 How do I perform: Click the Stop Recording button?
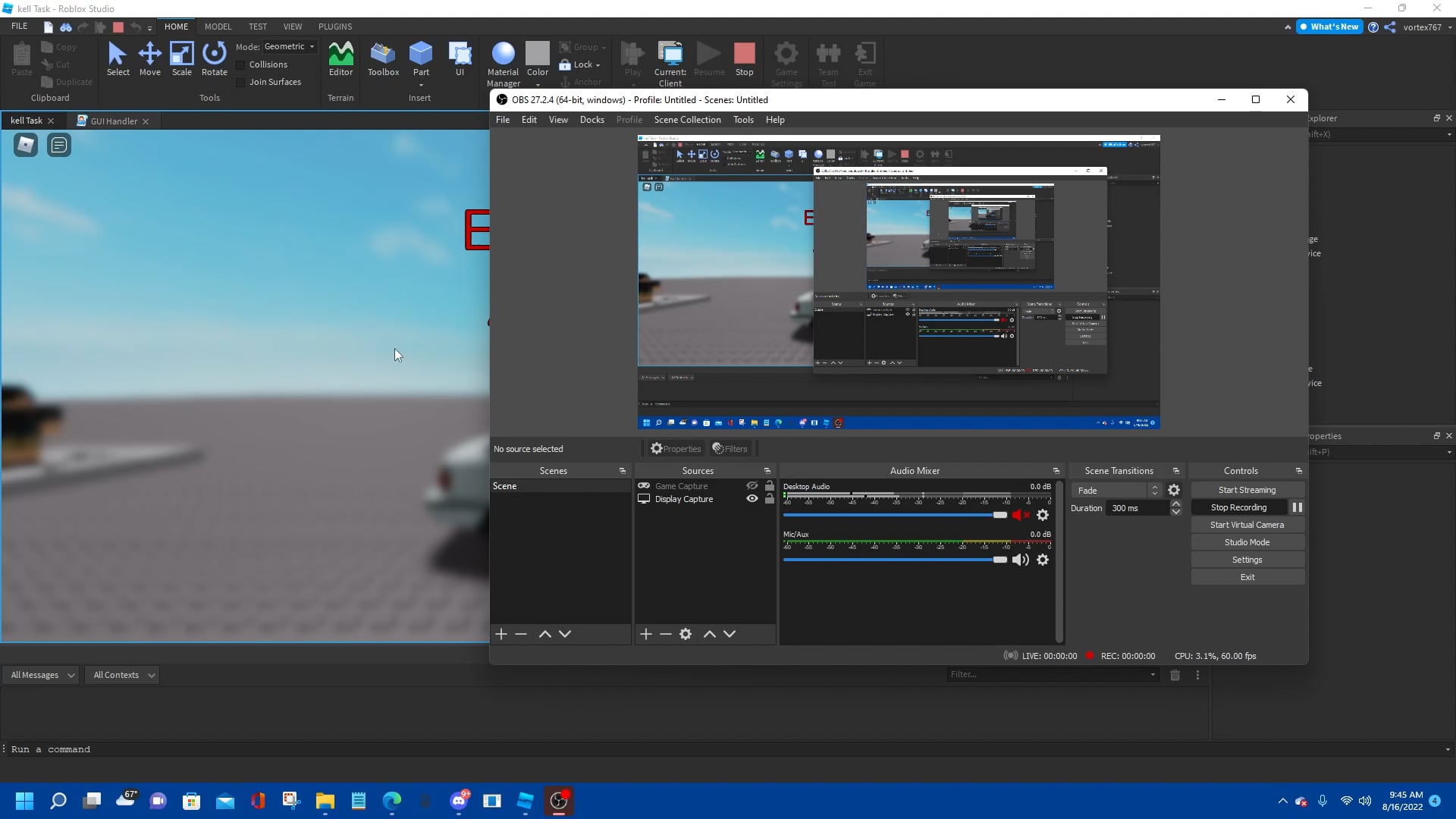coord(1238,507)
